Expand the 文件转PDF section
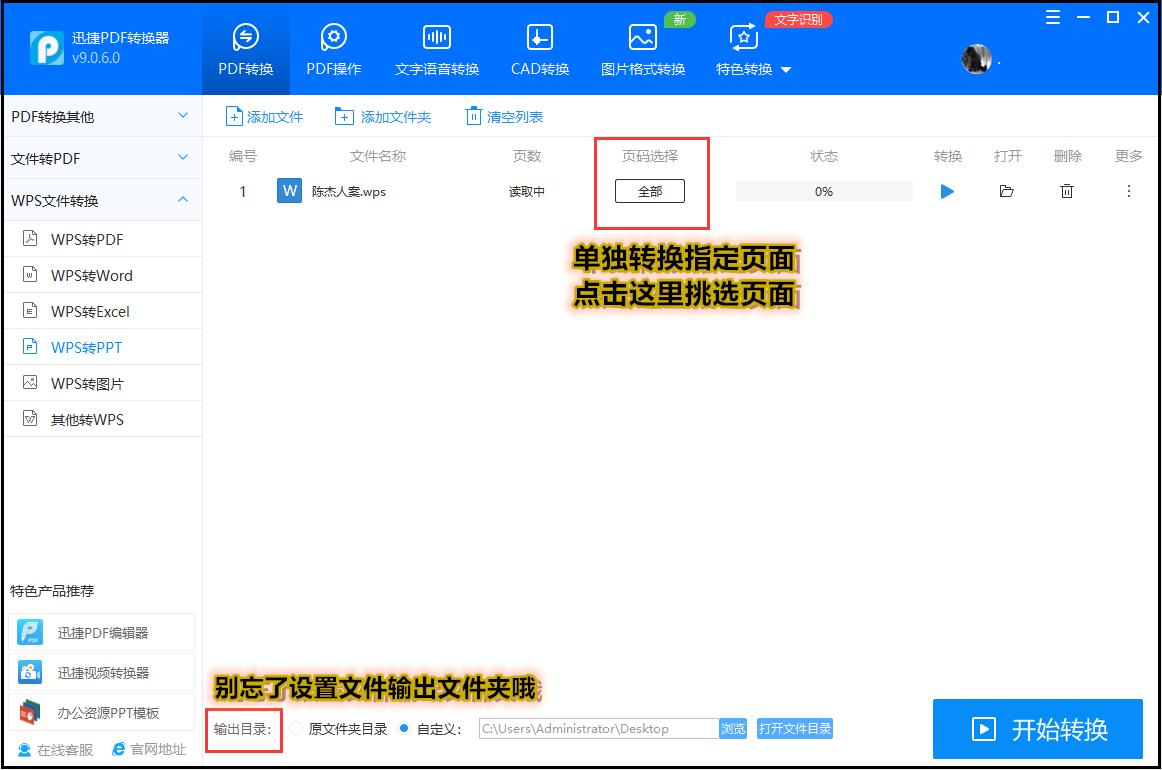1162x770 pixels. [100, 157]
